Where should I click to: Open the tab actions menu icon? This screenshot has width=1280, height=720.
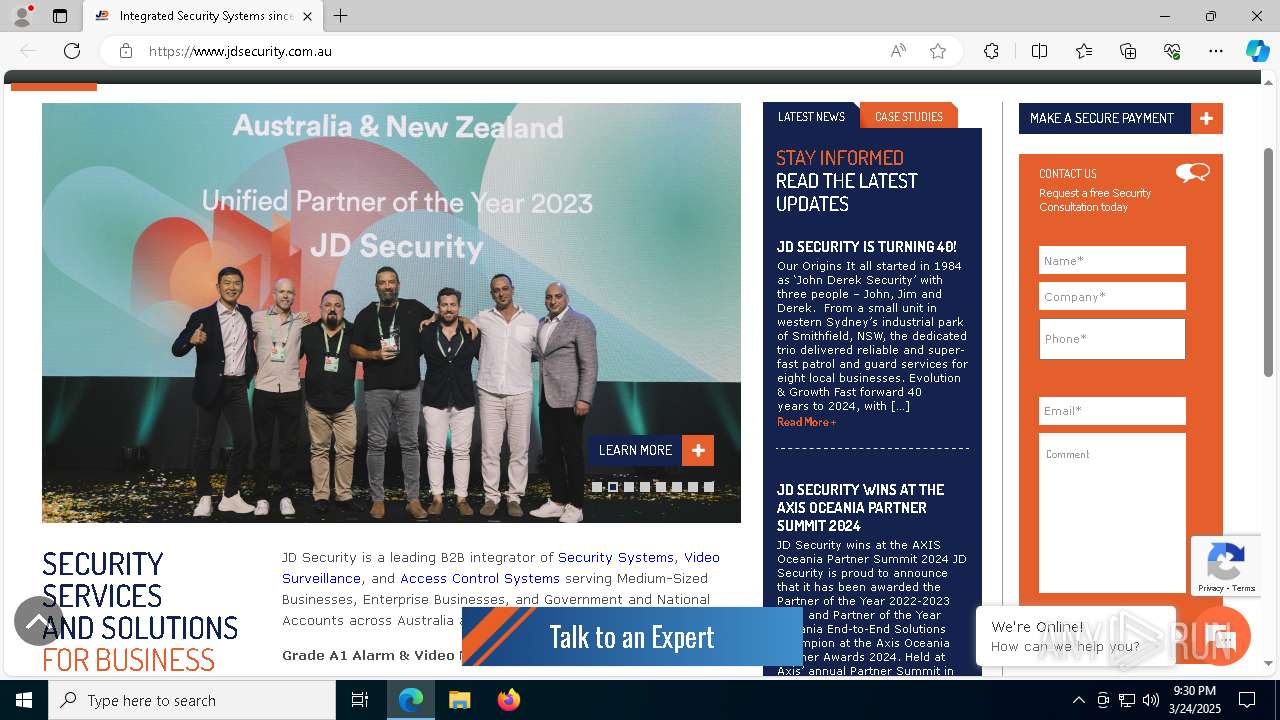click(x=60, y=16)
